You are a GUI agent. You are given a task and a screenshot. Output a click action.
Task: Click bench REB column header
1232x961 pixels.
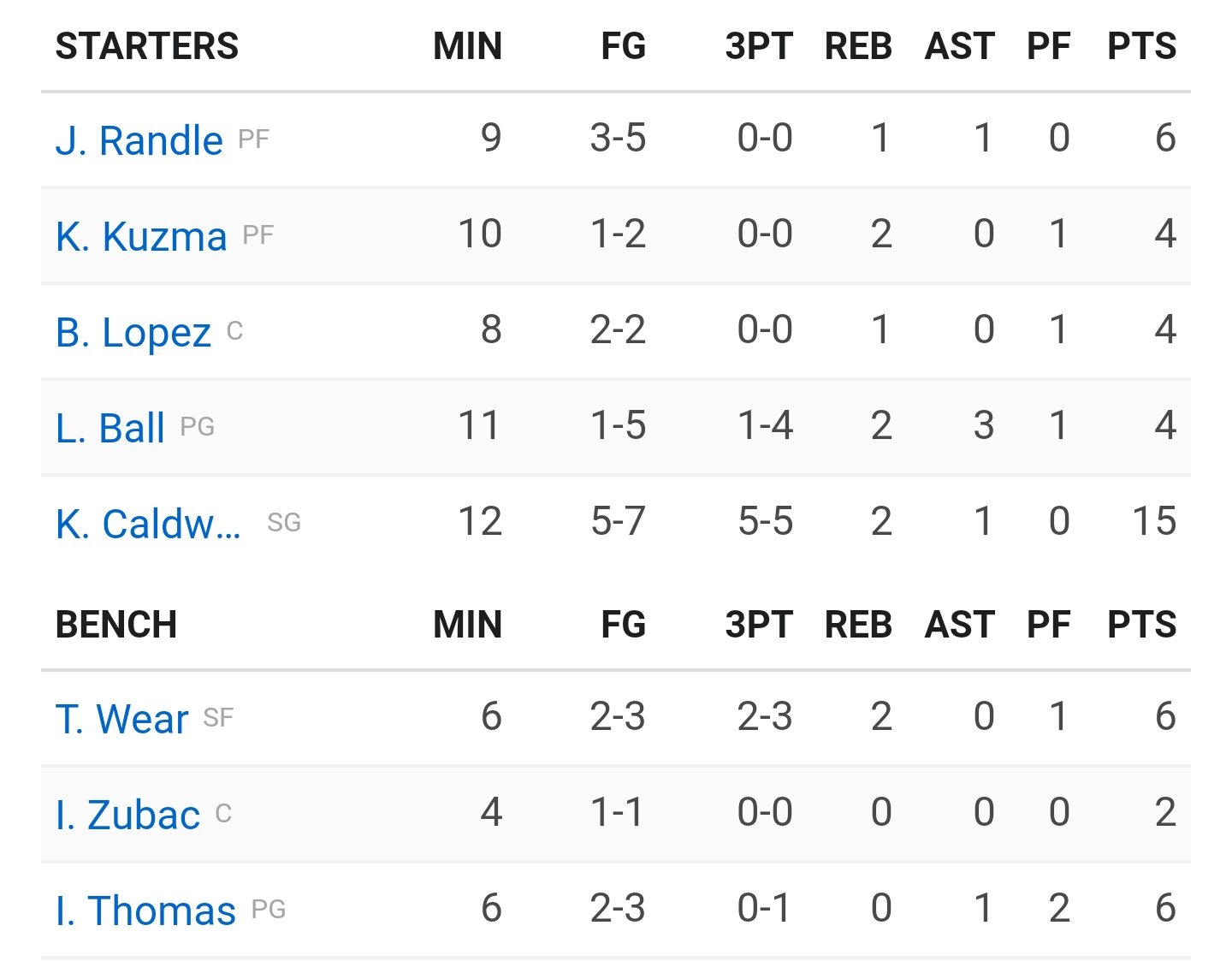[858, 625]
